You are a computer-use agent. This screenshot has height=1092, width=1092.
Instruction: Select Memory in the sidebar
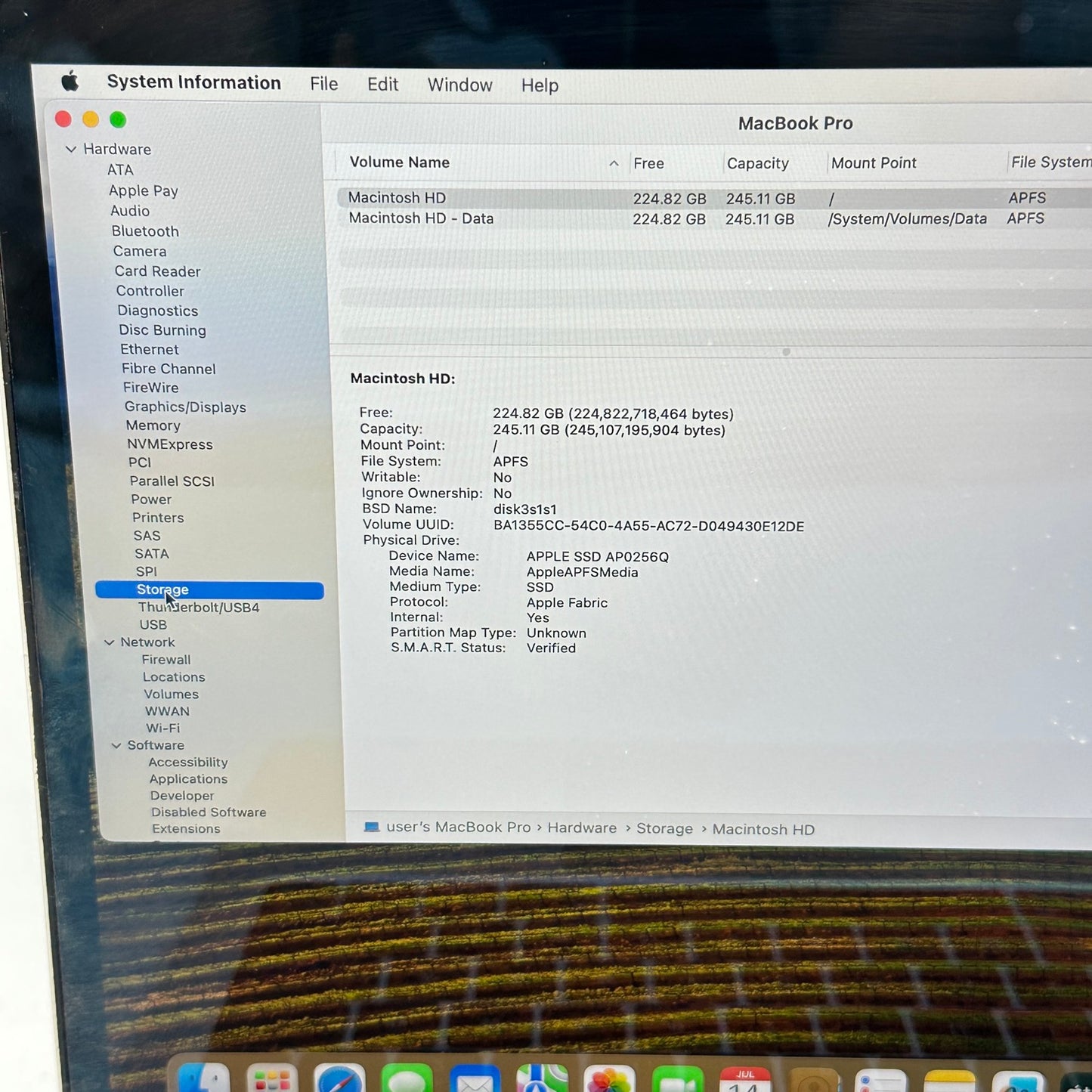pos(153,425)
